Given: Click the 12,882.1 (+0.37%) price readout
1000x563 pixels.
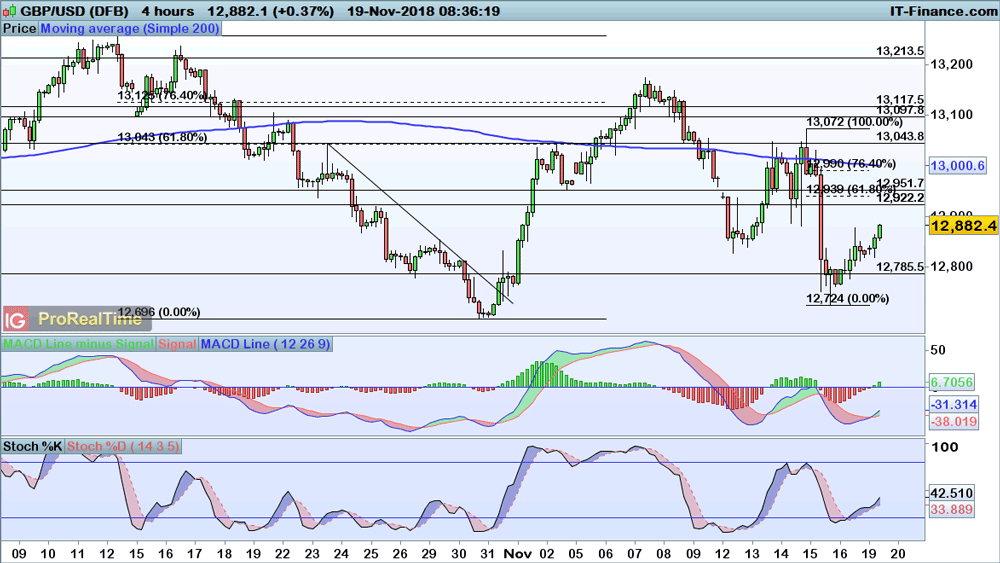Looking at the screenshot, I should (270, 11).
